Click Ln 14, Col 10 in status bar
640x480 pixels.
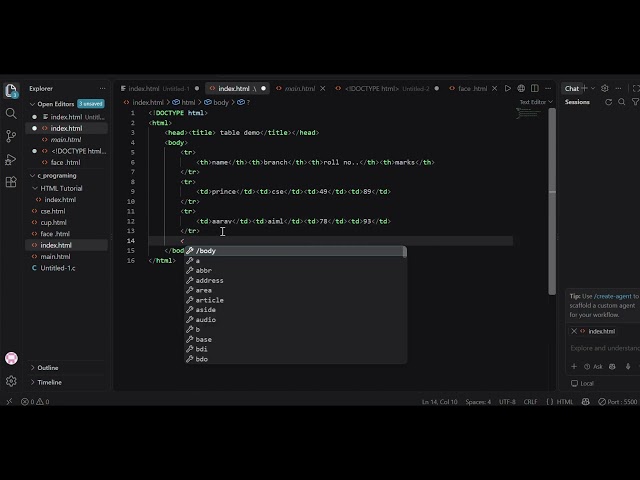tap(439, 402)
